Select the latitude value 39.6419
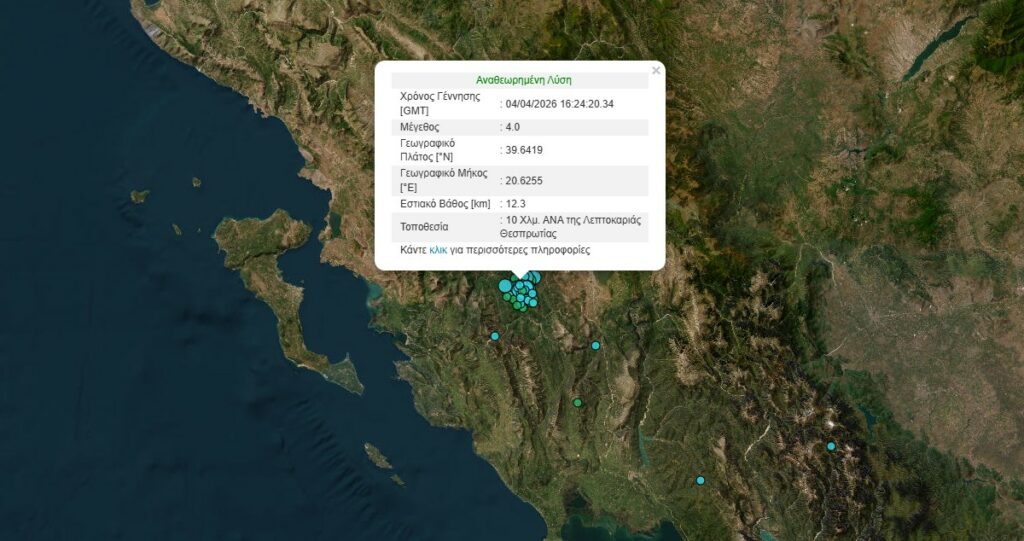Image resolution: width=1024 pixels, height=541 pixels. [x=524, y=150]
